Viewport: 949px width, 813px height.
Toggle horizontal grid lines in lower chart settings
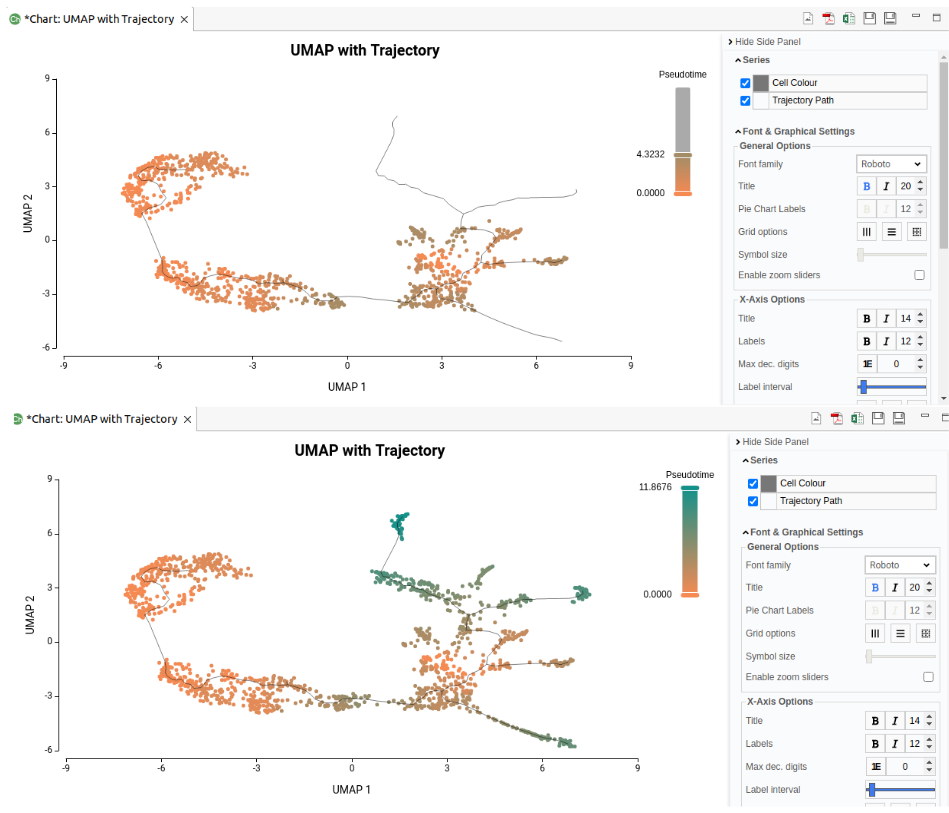pos(900,633)
